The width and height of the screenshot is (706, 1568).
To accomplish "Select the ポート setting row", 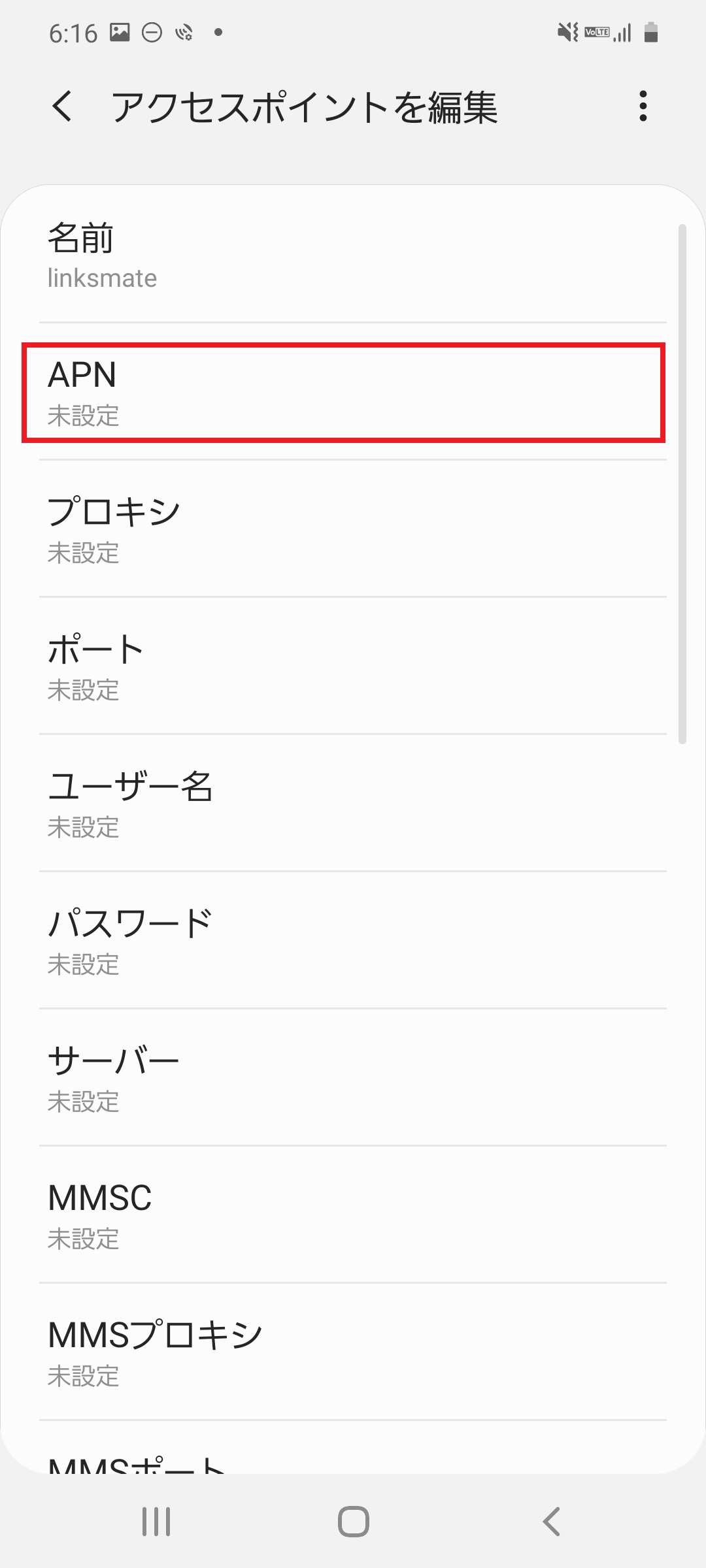I will [353, 666].
